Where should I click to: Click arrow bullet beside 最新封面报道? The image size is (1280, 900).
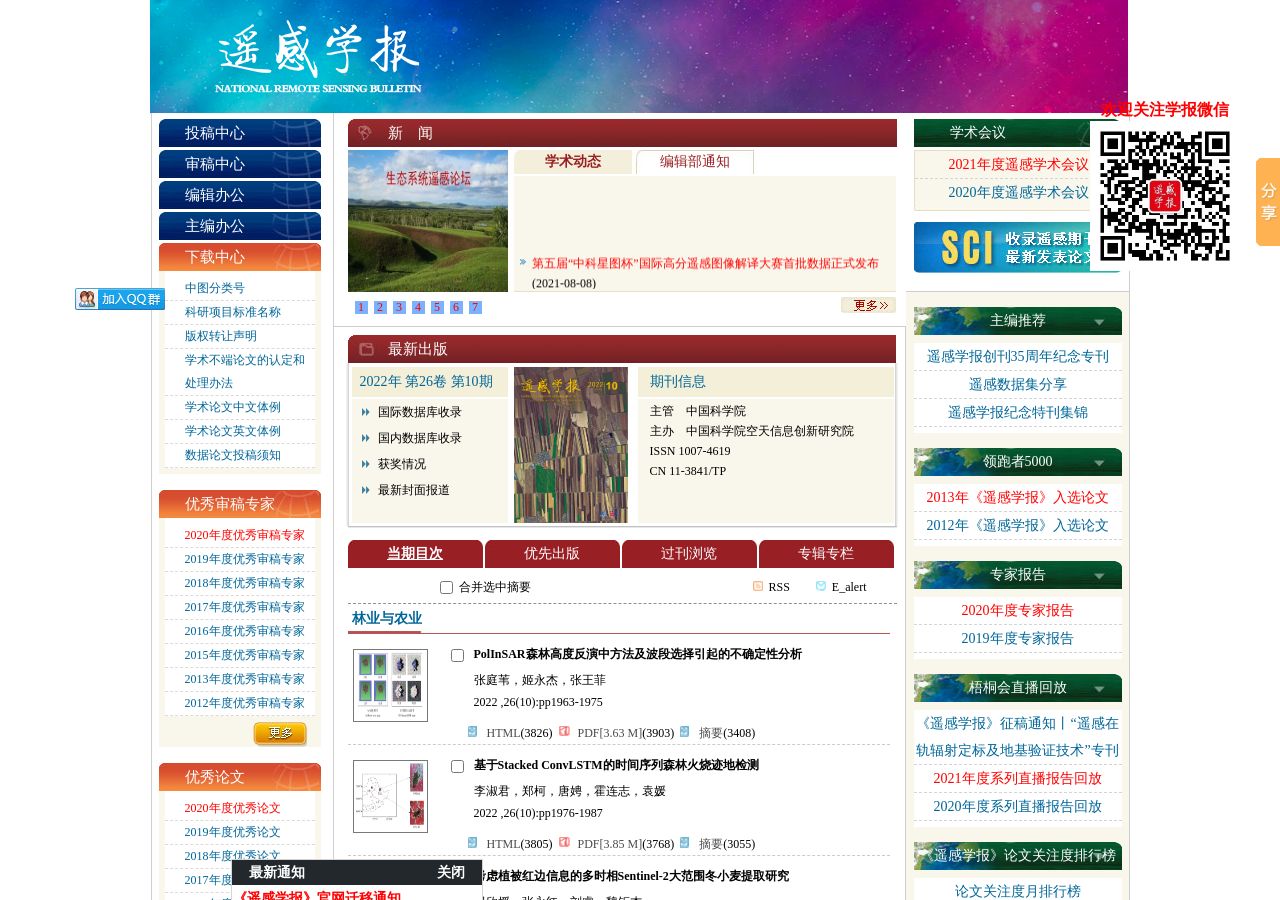(366, 490)
